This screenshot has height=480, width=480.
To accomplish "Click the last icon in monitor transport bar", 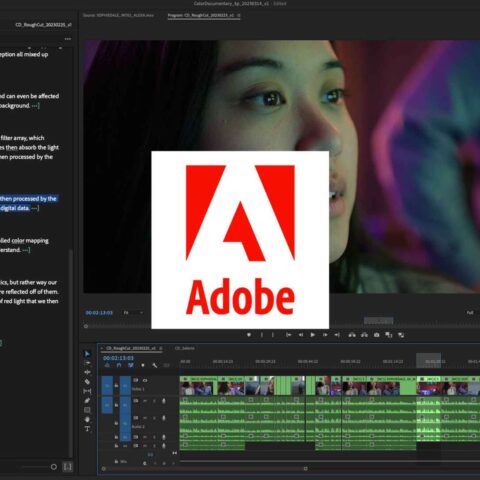I will pyautogui.click(x=401, y=335).
